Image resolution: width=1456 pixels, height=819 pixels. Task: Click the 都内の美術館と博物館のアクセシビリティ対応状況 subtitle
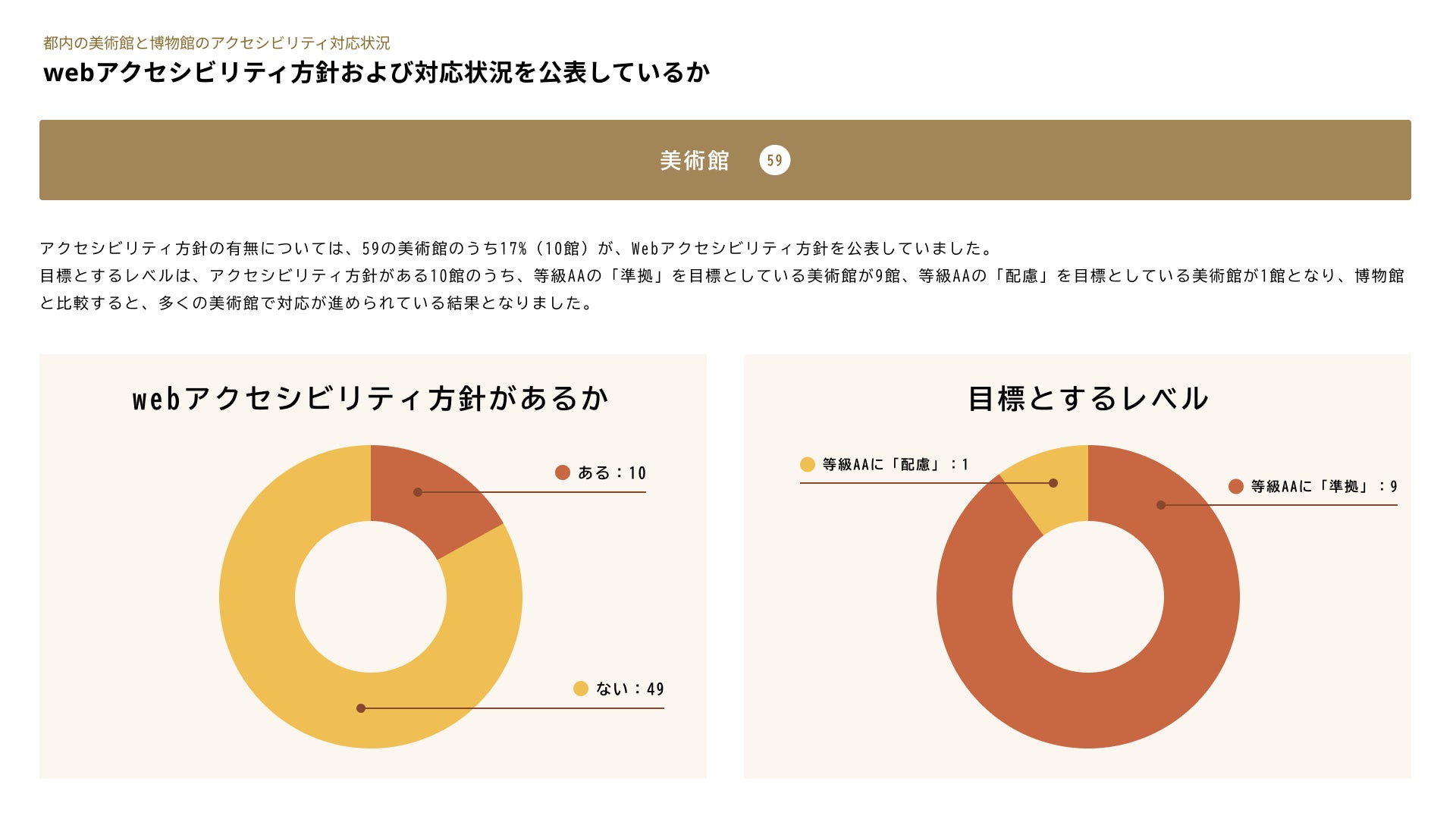(217, 43)
